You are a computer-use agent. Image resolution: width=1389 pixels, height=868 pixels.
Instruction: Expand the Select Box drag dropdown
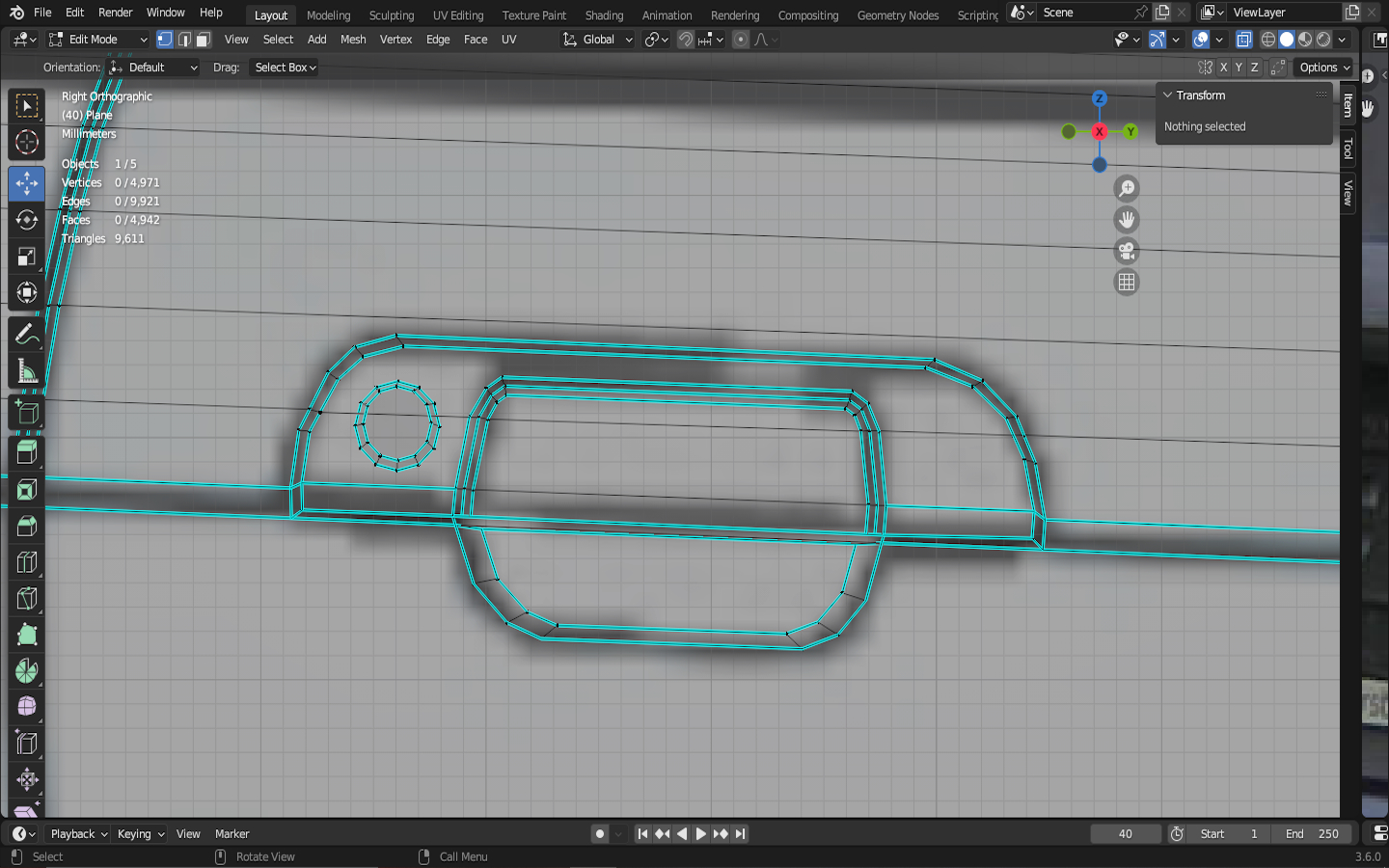pos(285,68)
